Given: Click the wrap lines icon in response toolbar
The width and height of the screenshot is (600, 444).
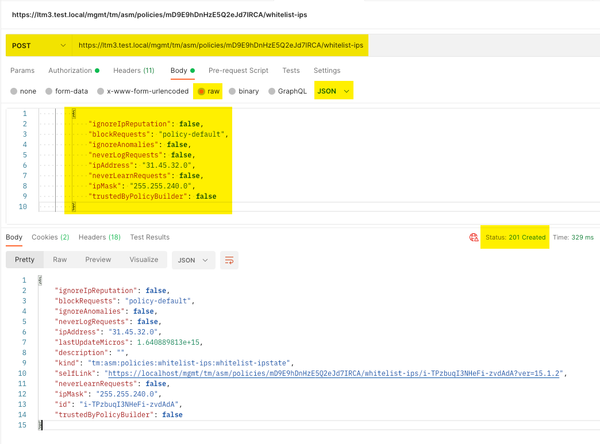Looking at the screenshot, I should tap(229, 260).
